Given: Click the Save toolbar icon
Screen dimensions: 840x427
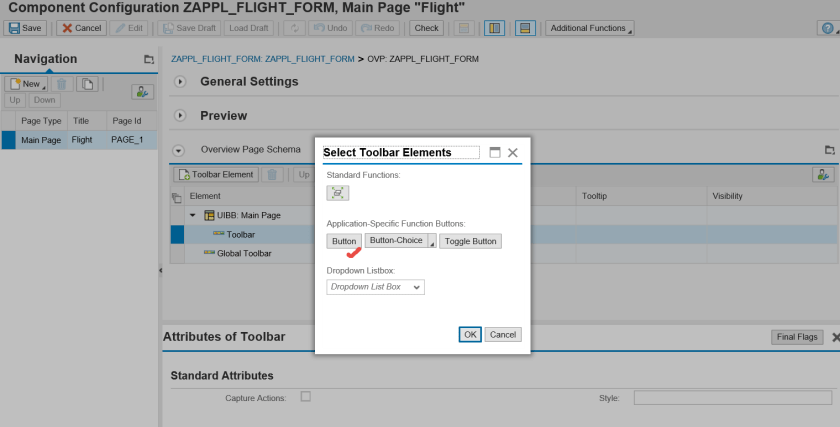Looking at the screenshot, I should click(26, 28).
